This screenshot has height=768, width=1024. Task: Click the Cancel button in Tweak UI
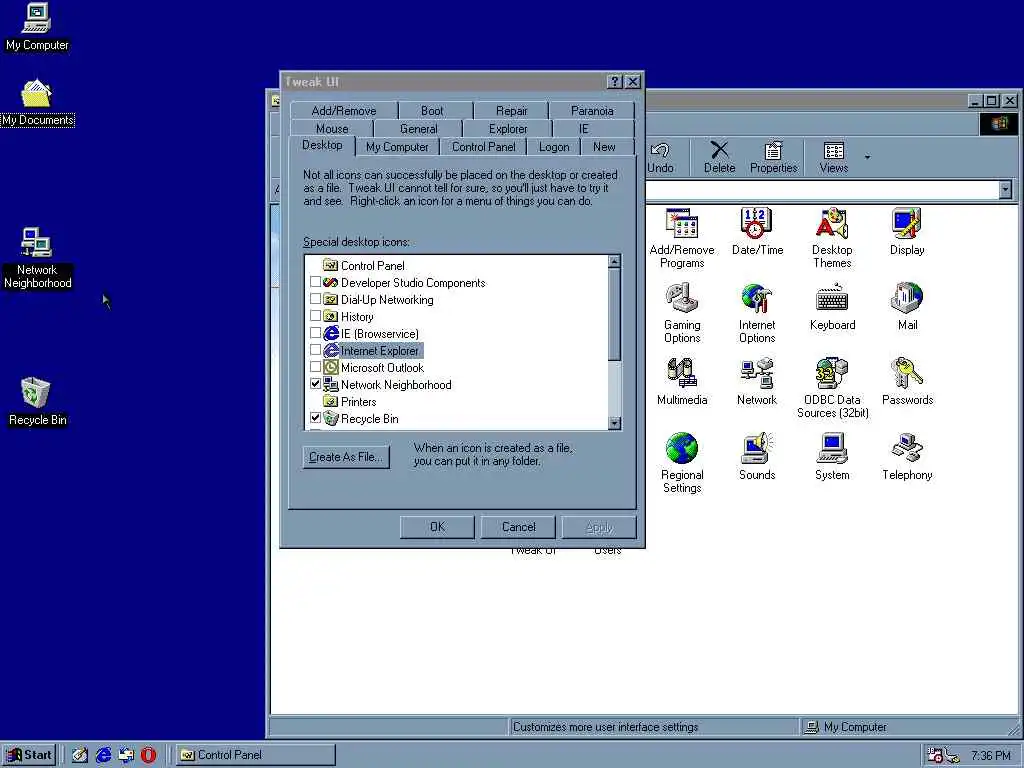[518, 527]
